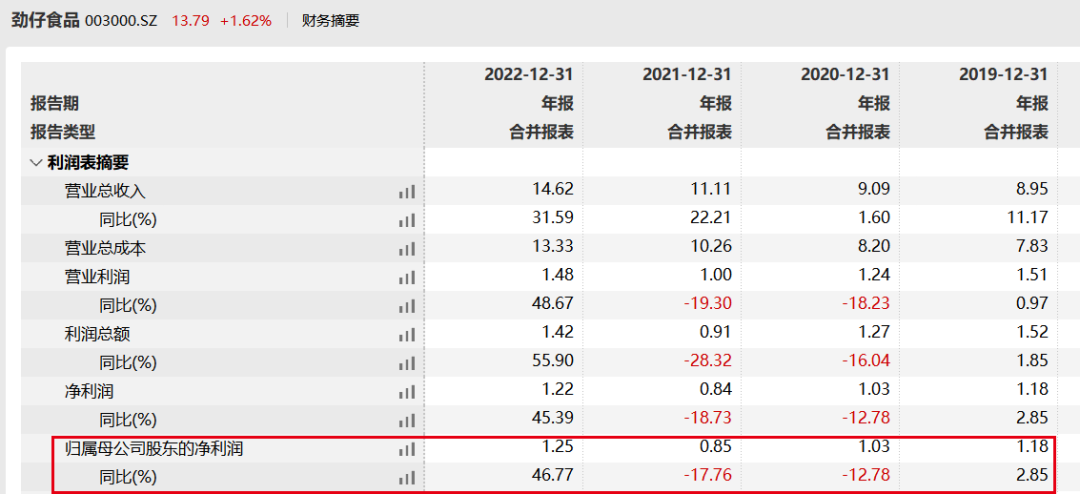Click the 净利润 row label
The height and width of the screenshot is (494, 1080).
point(89,392)
